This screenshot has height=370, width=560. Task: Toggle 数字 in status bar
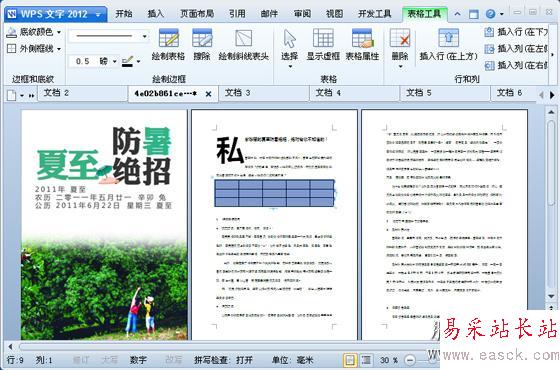click(138, 360)
